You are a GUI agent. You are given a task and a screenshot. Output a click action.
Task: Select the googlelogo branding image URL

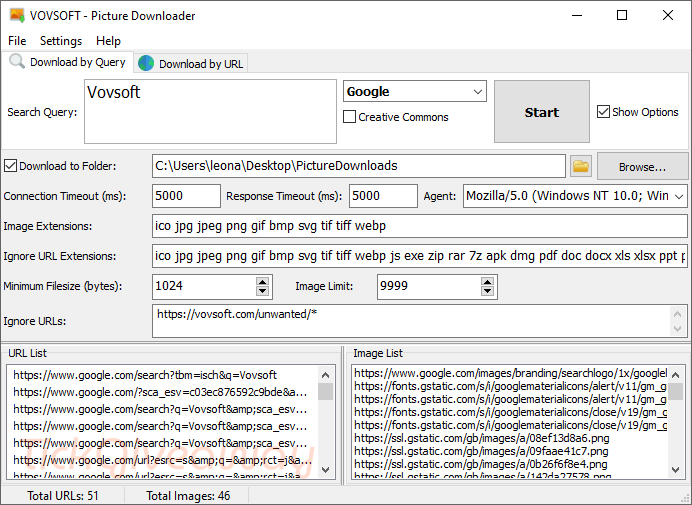coord(510,373)
